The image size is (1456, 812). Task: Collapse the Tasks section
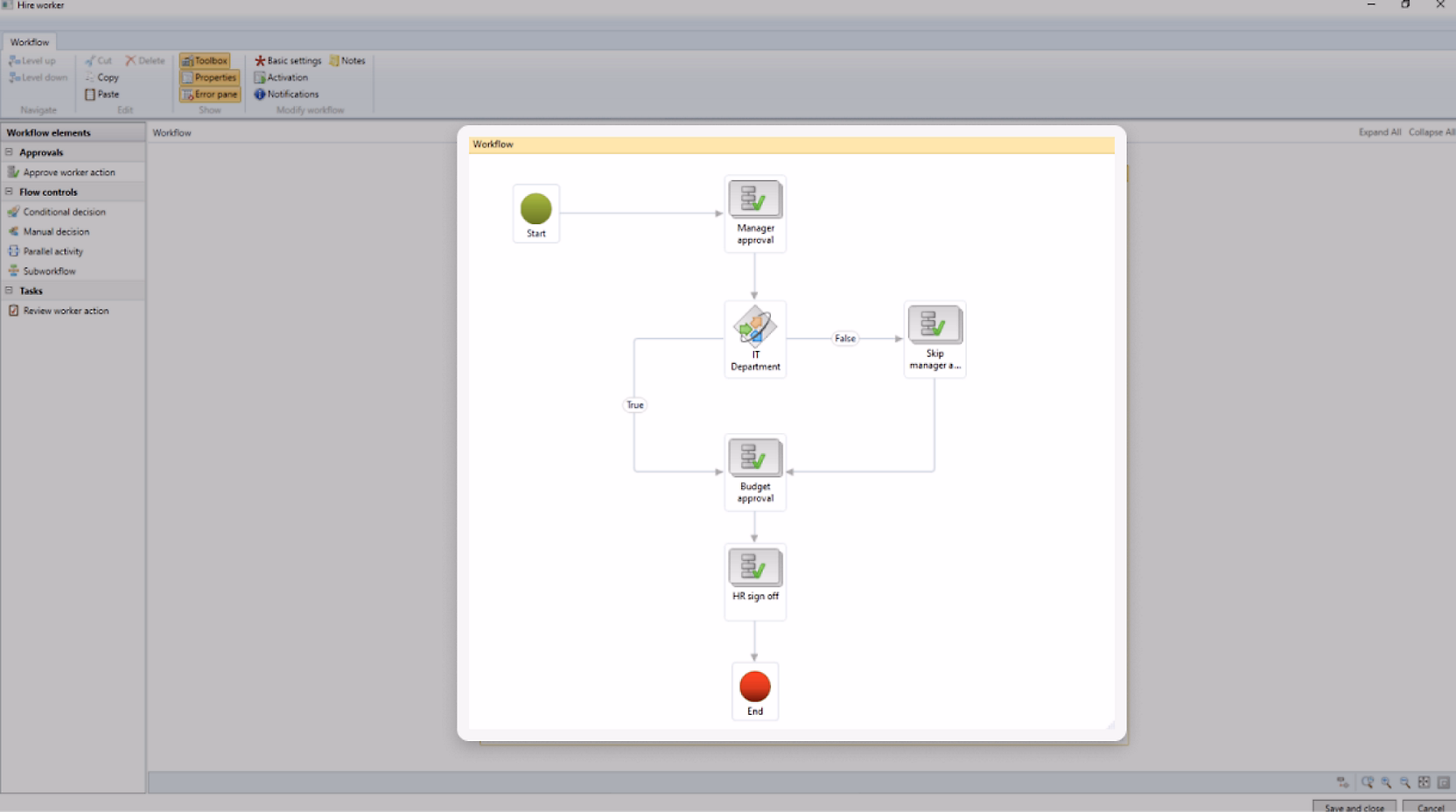(10, 290)
